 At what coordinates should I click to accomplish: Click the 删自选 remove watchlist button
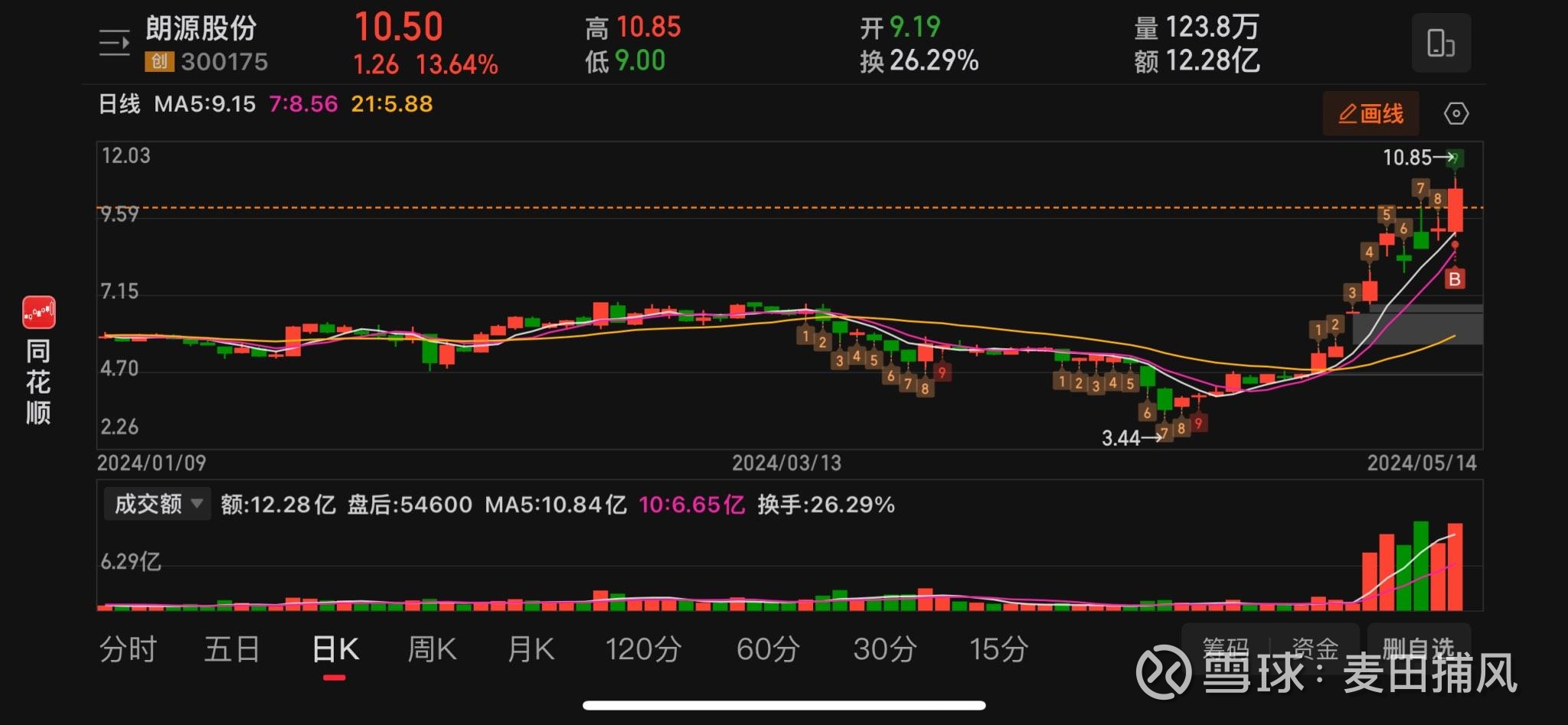[1419, 648]
